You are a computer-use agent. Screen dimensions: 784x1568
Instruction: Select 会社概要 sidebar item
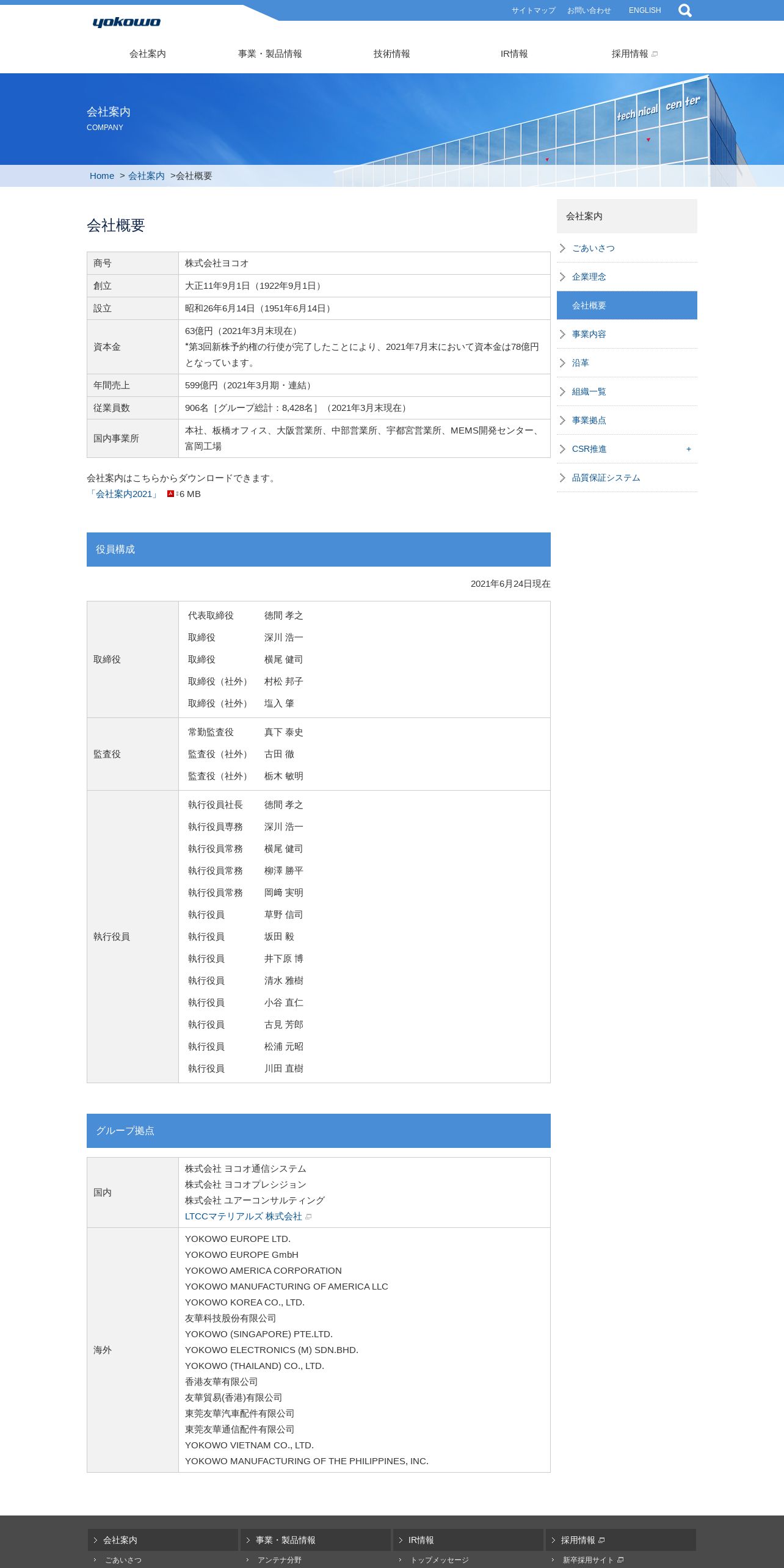pos(627,305)
